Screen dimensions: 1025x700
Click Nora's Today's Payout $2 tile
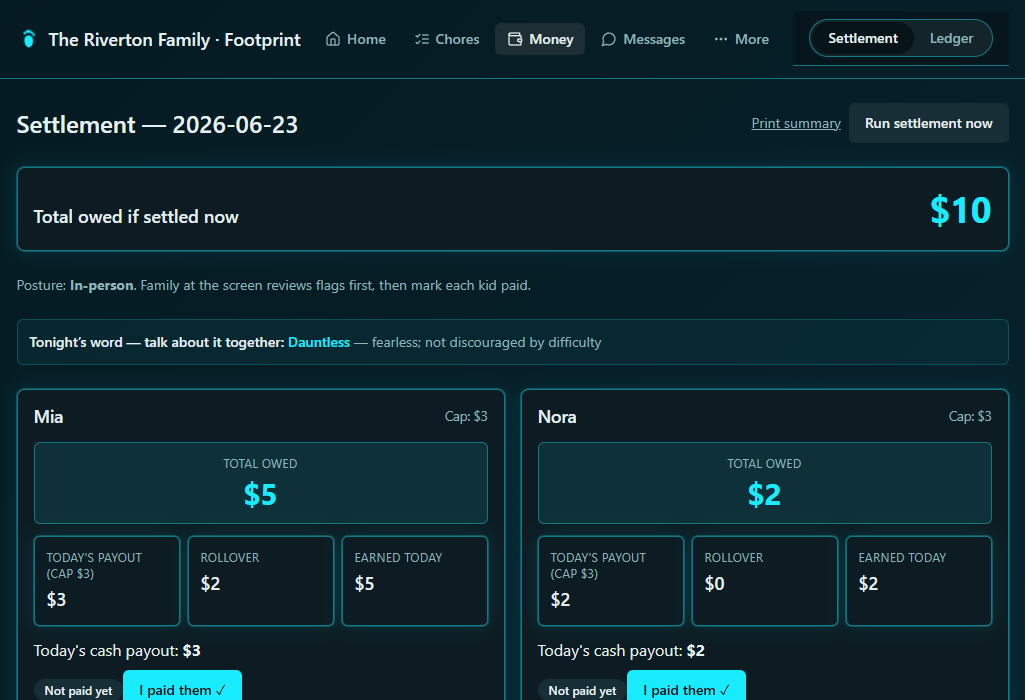611,581
